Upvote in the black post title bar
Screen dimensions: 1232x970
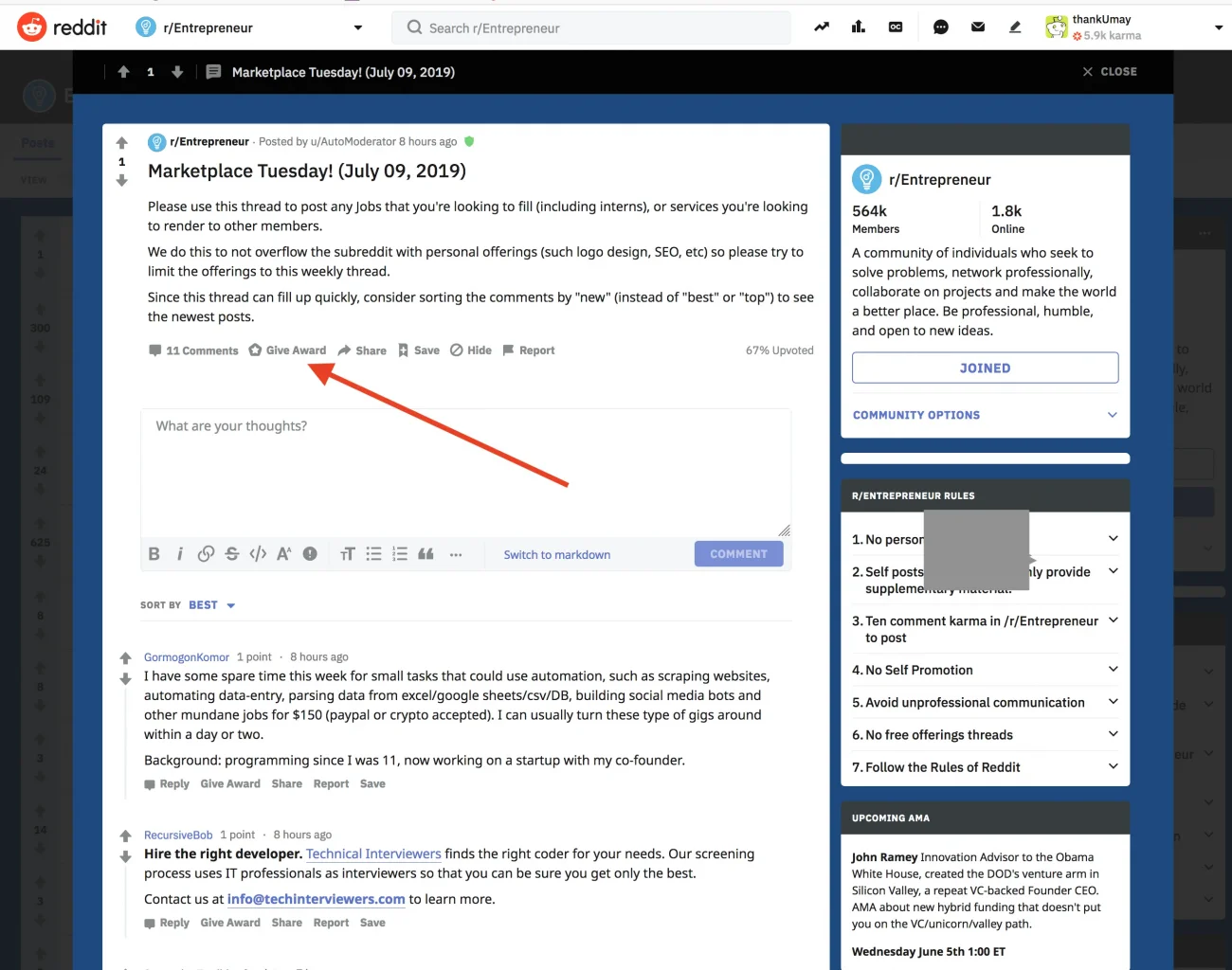tap(123, 72)
